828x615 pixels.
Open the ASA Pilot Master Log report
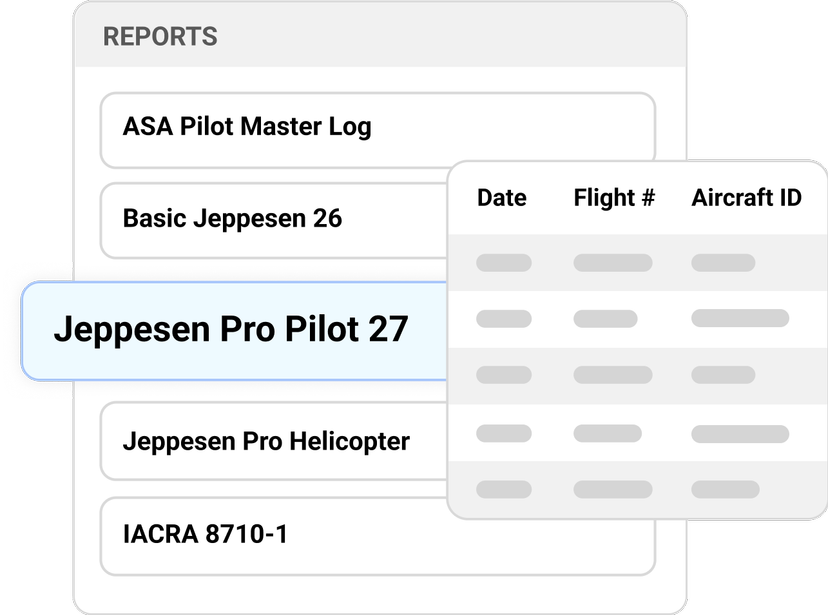pyautogui.click(x=246, y=127)
